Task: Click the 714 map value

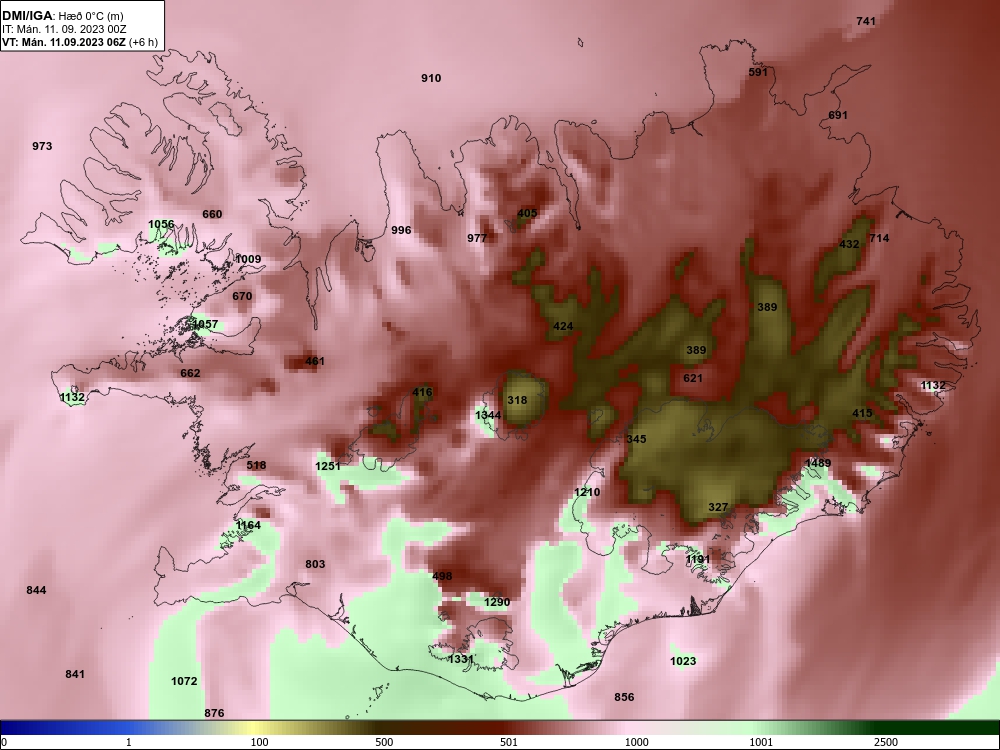Action: 879,239
